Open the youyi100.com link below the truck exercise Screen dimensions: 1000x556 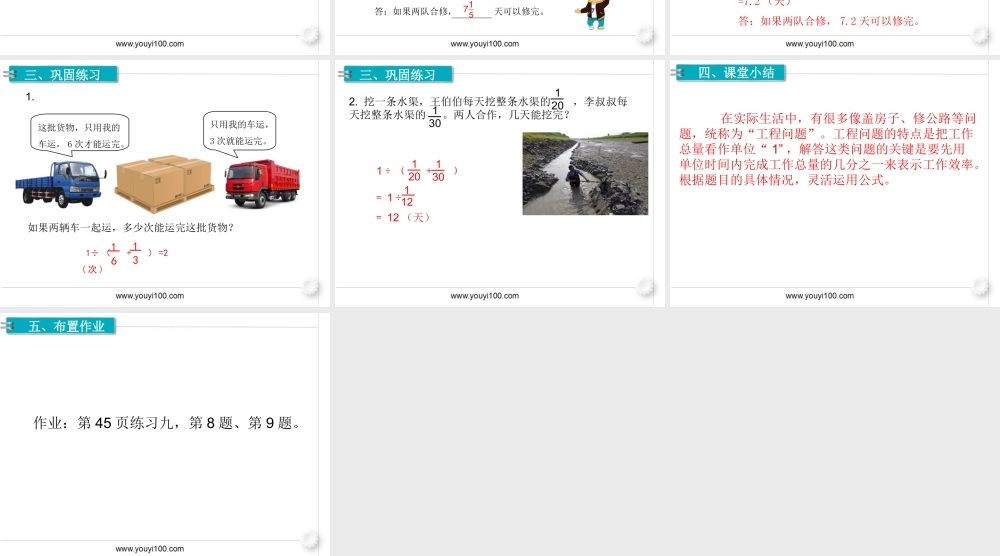pyautogui.click(x=150, y=296)
